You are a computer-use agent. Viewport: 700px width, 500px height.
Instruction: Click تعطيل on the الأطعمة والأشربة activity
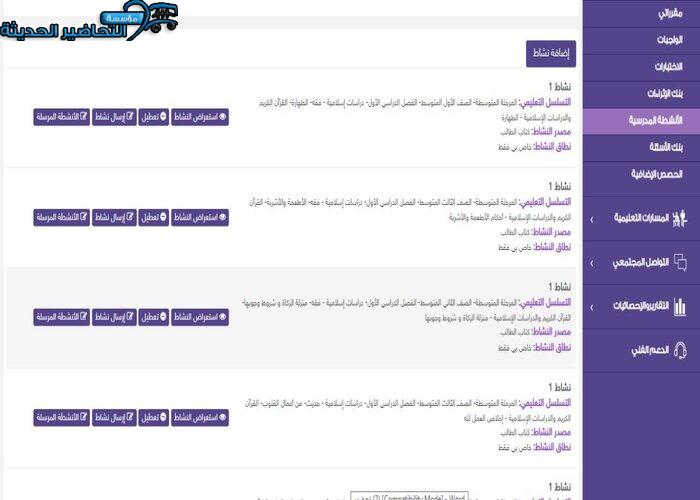pyautogui.click(x=154, y=217)
